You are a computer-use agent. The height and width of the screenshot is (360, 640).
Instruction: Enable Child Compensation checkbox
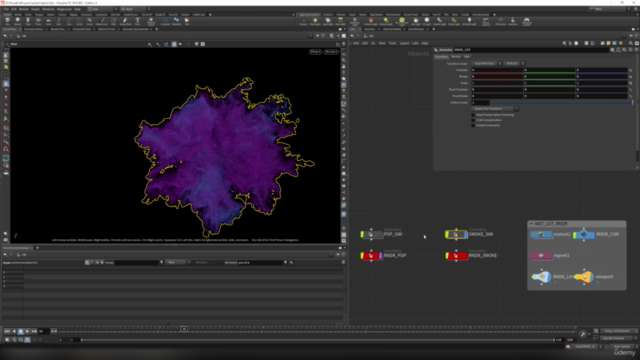473,120
